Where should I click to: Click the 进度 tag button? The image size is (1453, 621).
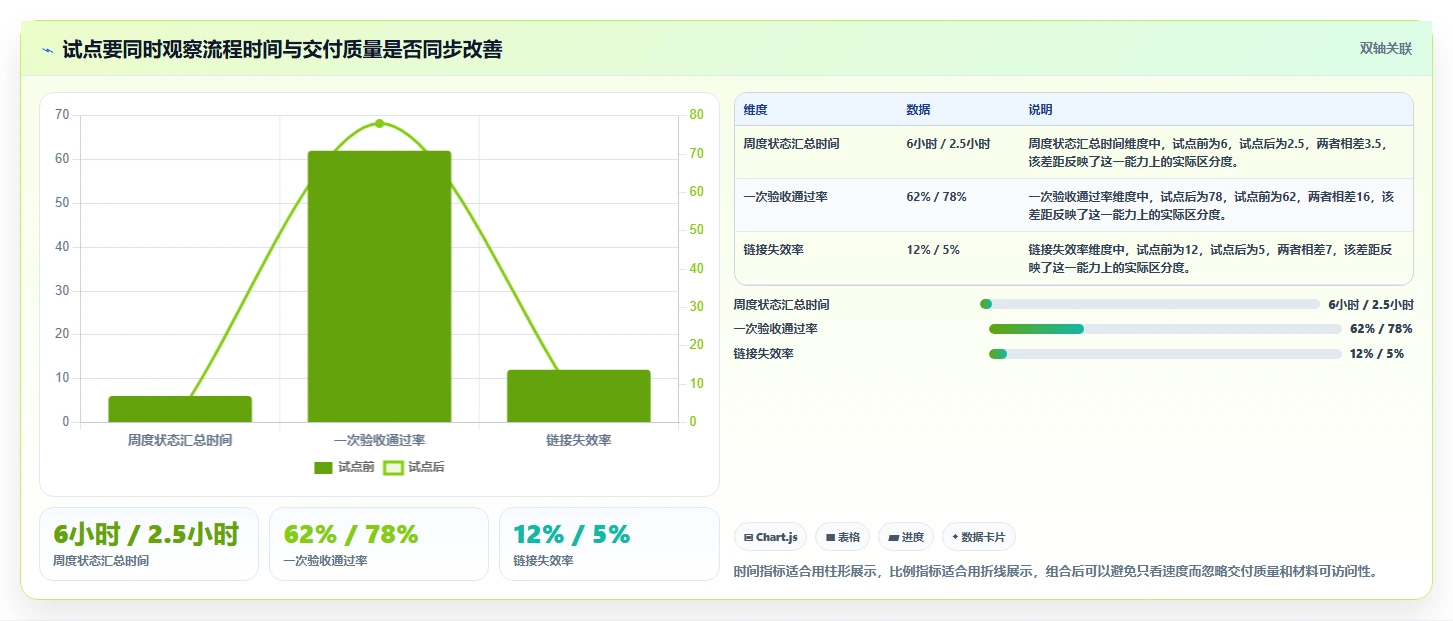tap(905, 537)
